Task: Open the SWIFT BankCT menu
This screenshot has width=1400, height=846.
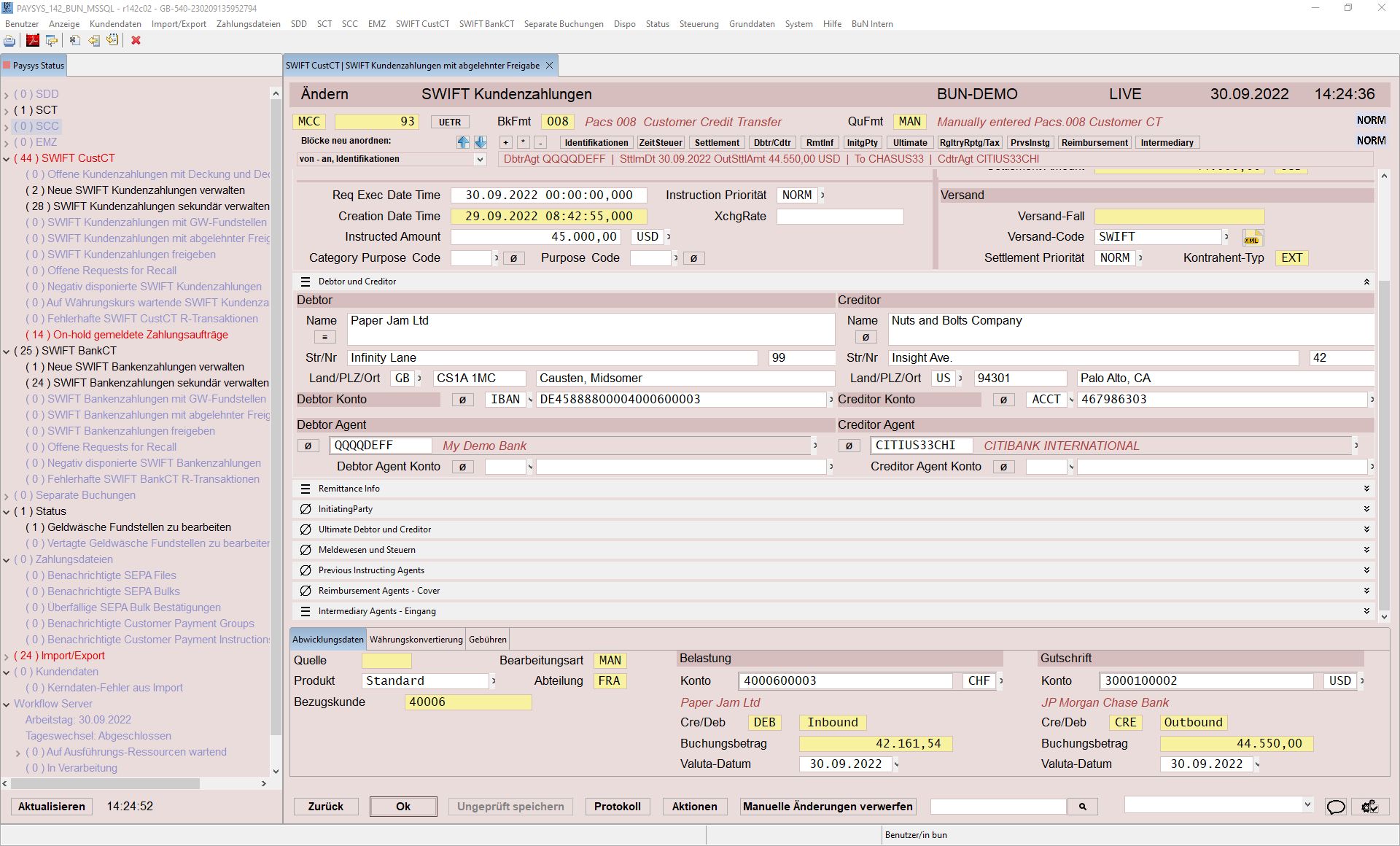Action: 486,24
